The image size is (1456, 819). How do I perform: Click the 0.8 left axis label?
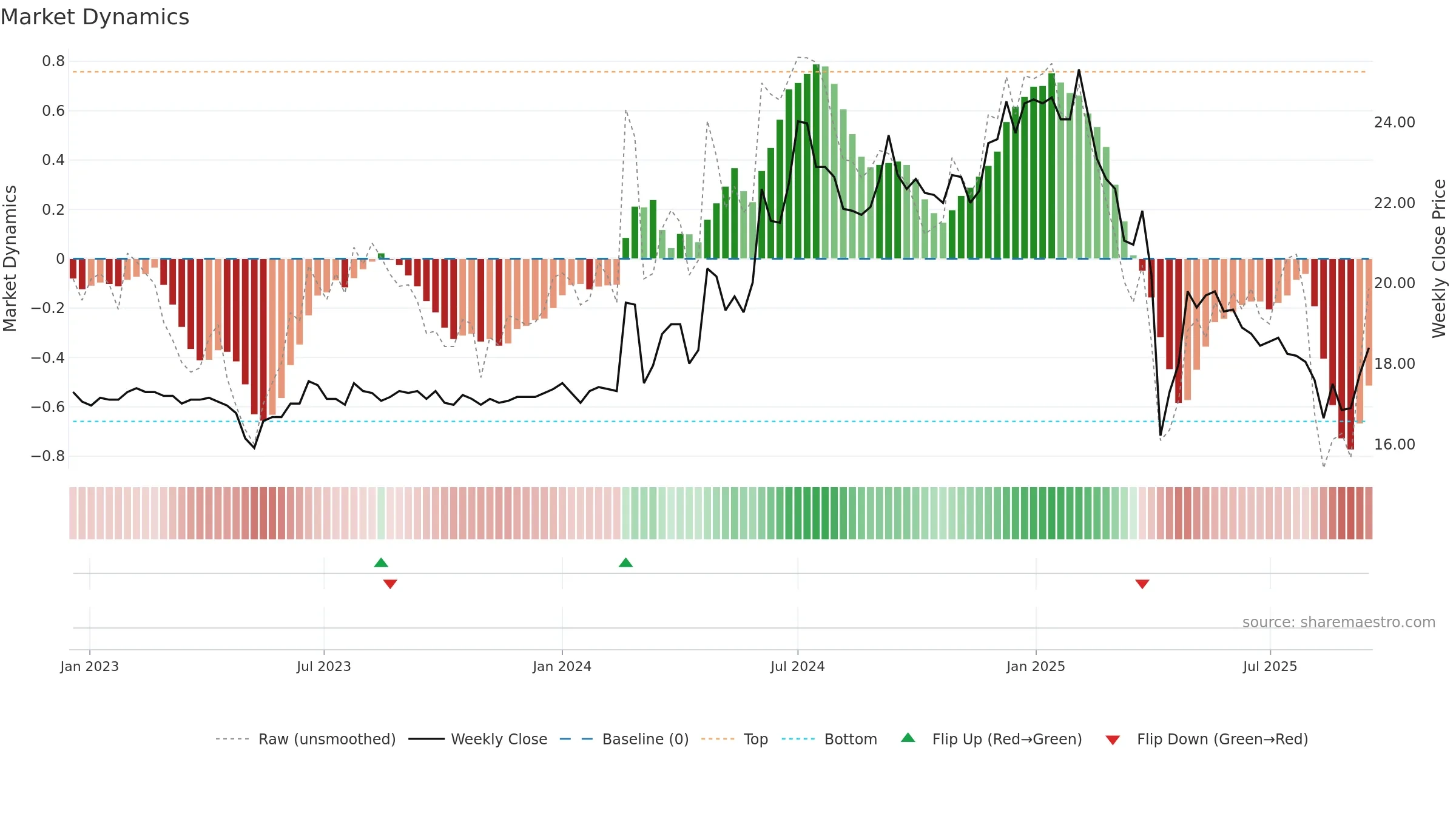(x=53, y=61)
